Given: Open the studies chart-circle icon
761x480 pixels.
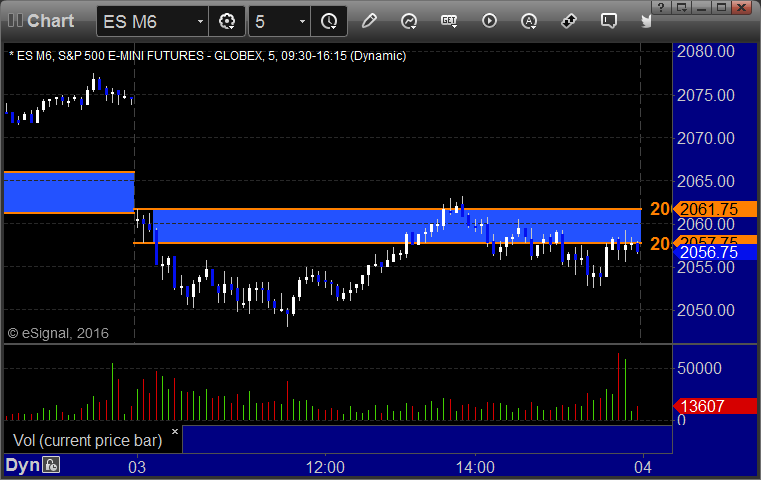Looking at the screenshot, I should tap(409, 21).
